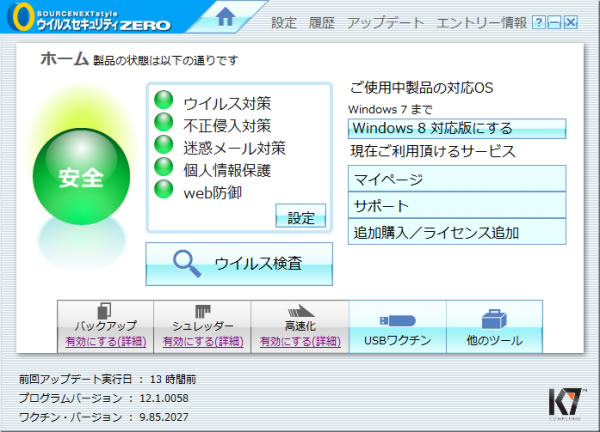
Task: Click the green indicator beside 個人情報保護
Action: point(164,166)
